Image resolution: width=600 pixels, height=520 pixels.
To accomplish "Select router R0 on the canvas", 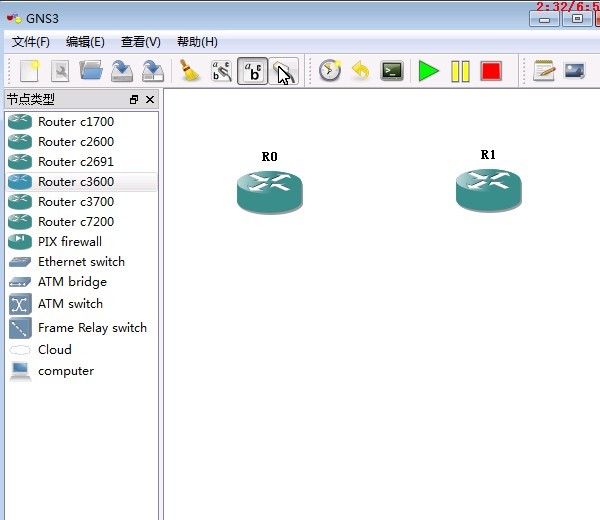I will pos(269,192).
